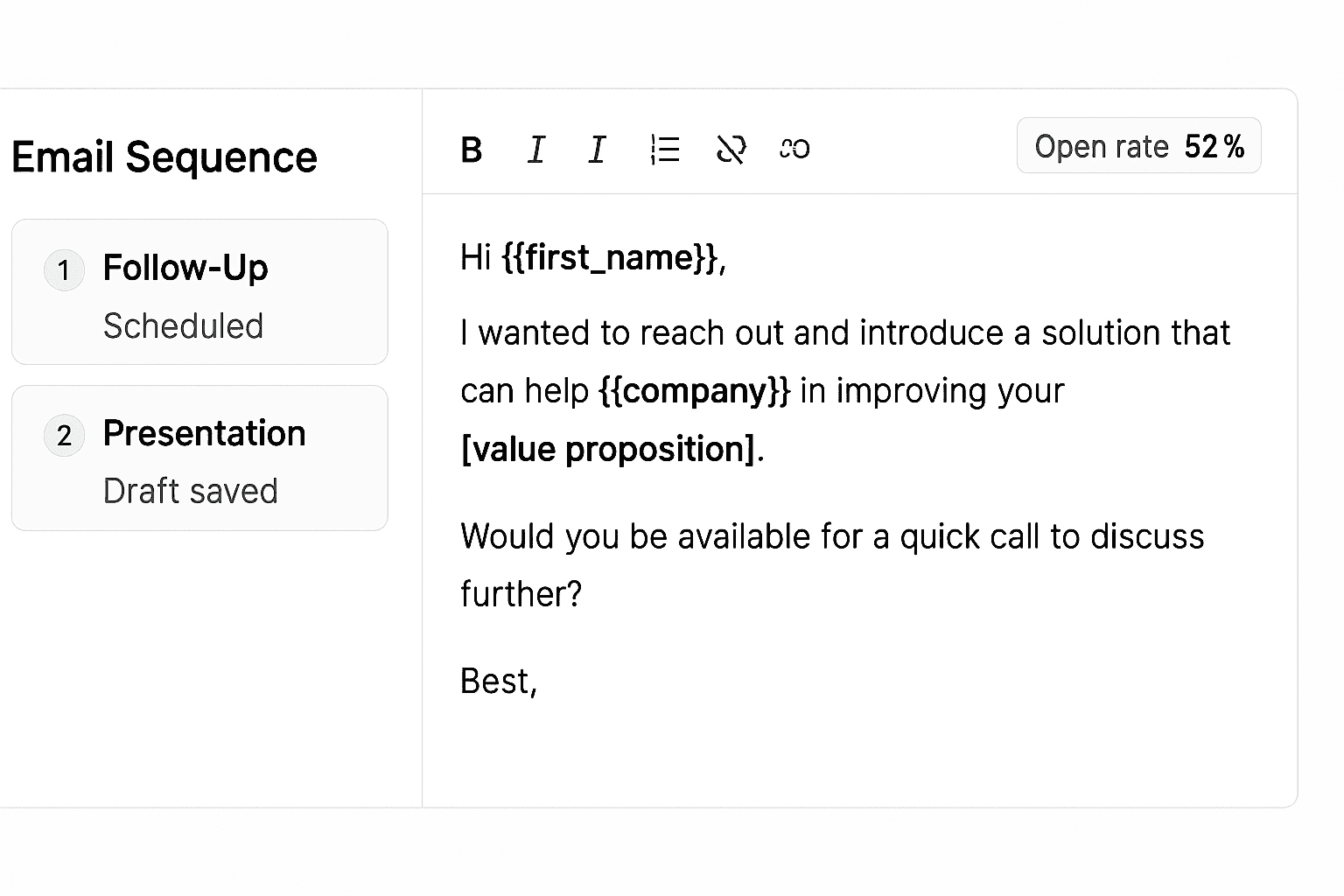Open the Follow-Up email step
The image size is (1344, 896).
[x=185, y=268]
